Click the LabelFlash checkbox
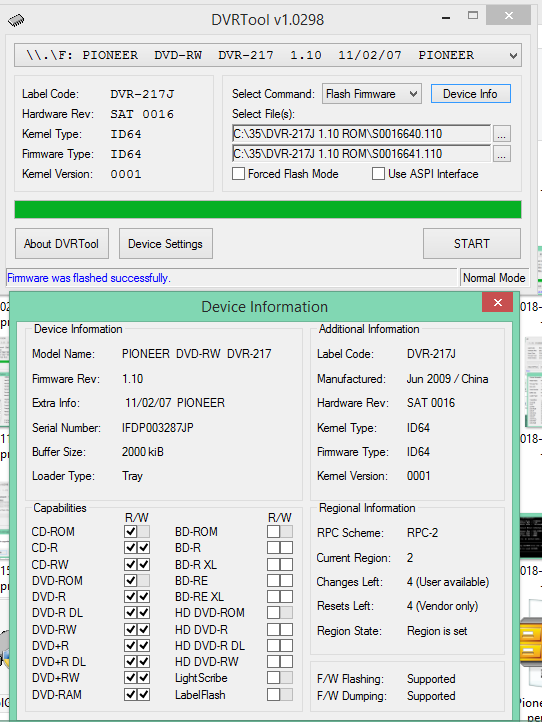Viewport: 542px width, 722px height. (274, 694)
